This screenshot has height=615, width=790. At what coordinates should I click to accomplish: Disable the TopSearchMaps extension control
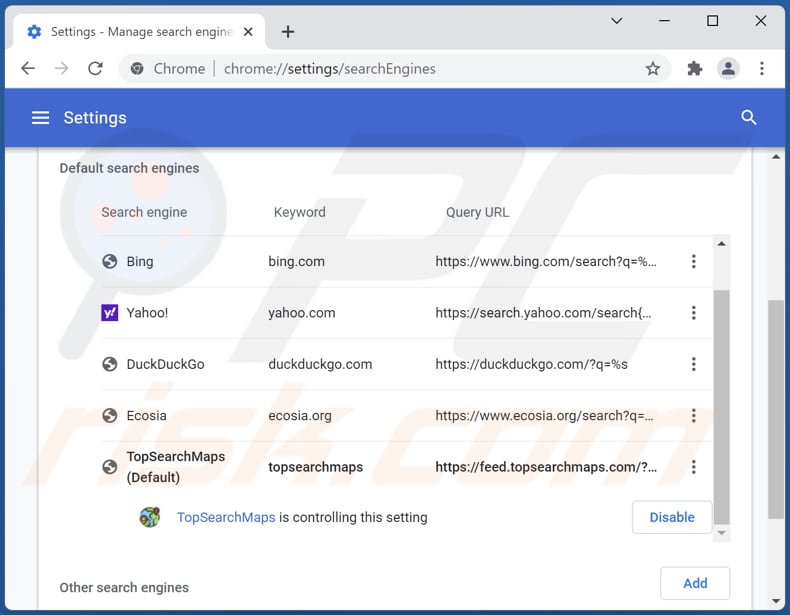[x=672, y=517]
